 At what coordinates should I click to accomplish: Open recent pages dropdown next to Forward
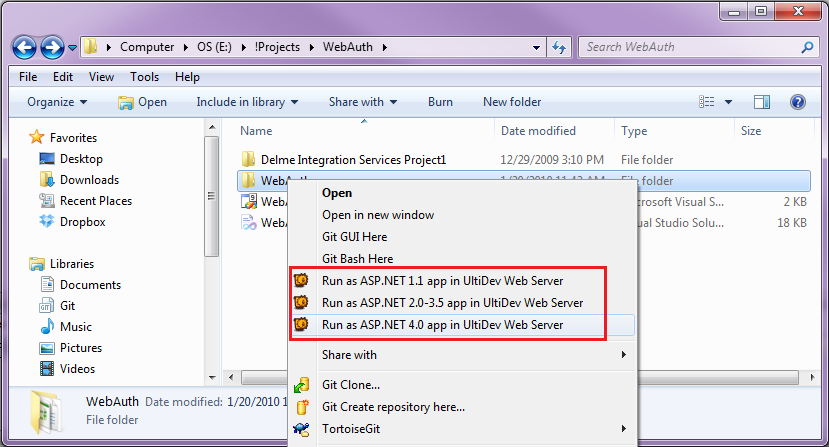[72, 48]
